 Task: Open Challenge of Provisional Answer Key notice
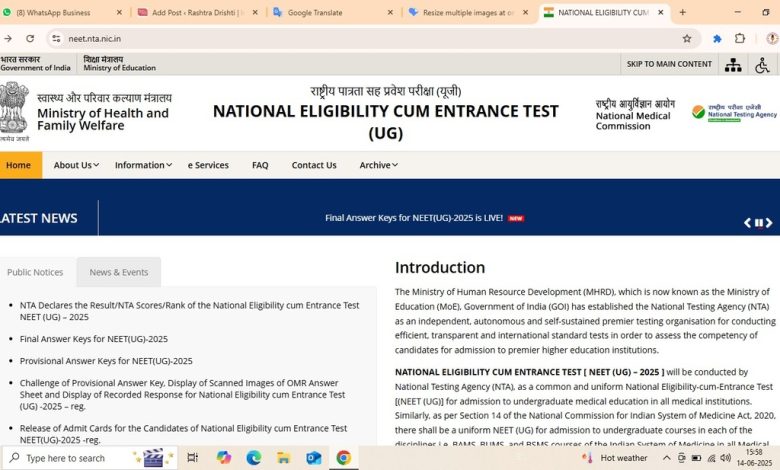pos(182,394)
